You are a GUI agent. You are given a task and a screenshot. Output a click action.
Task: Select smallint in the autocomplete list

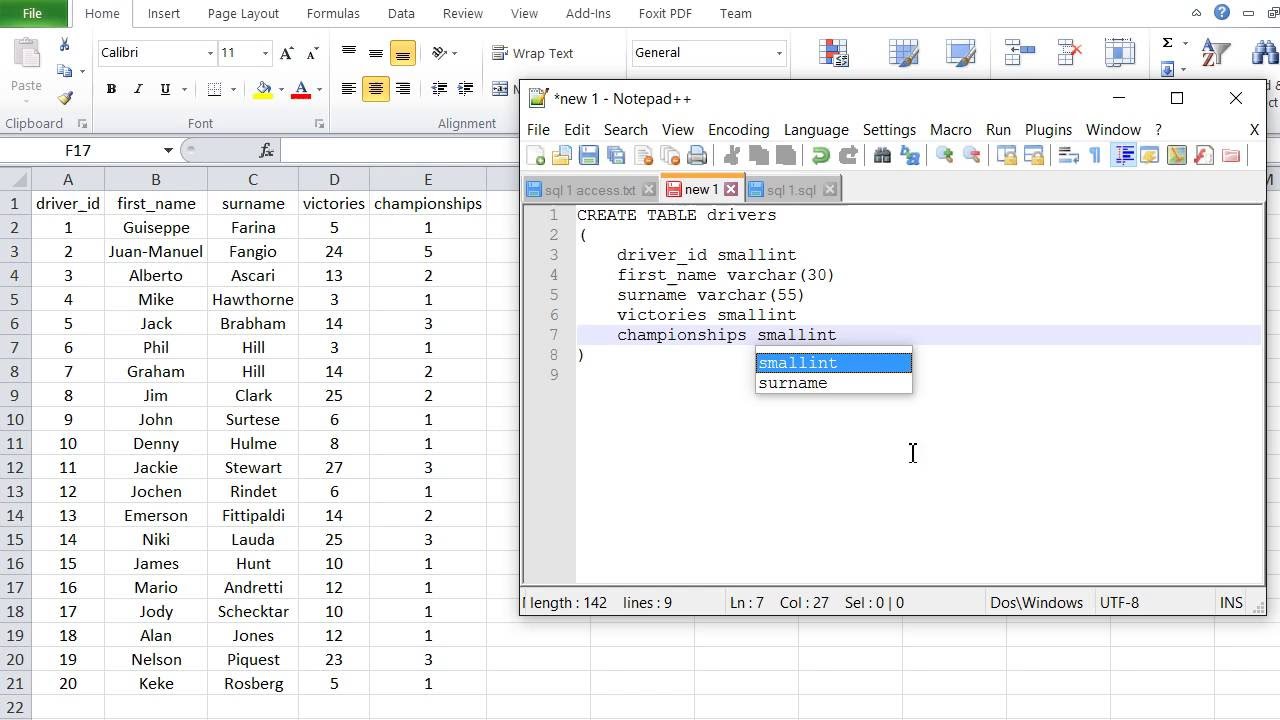tap(833, 363)
